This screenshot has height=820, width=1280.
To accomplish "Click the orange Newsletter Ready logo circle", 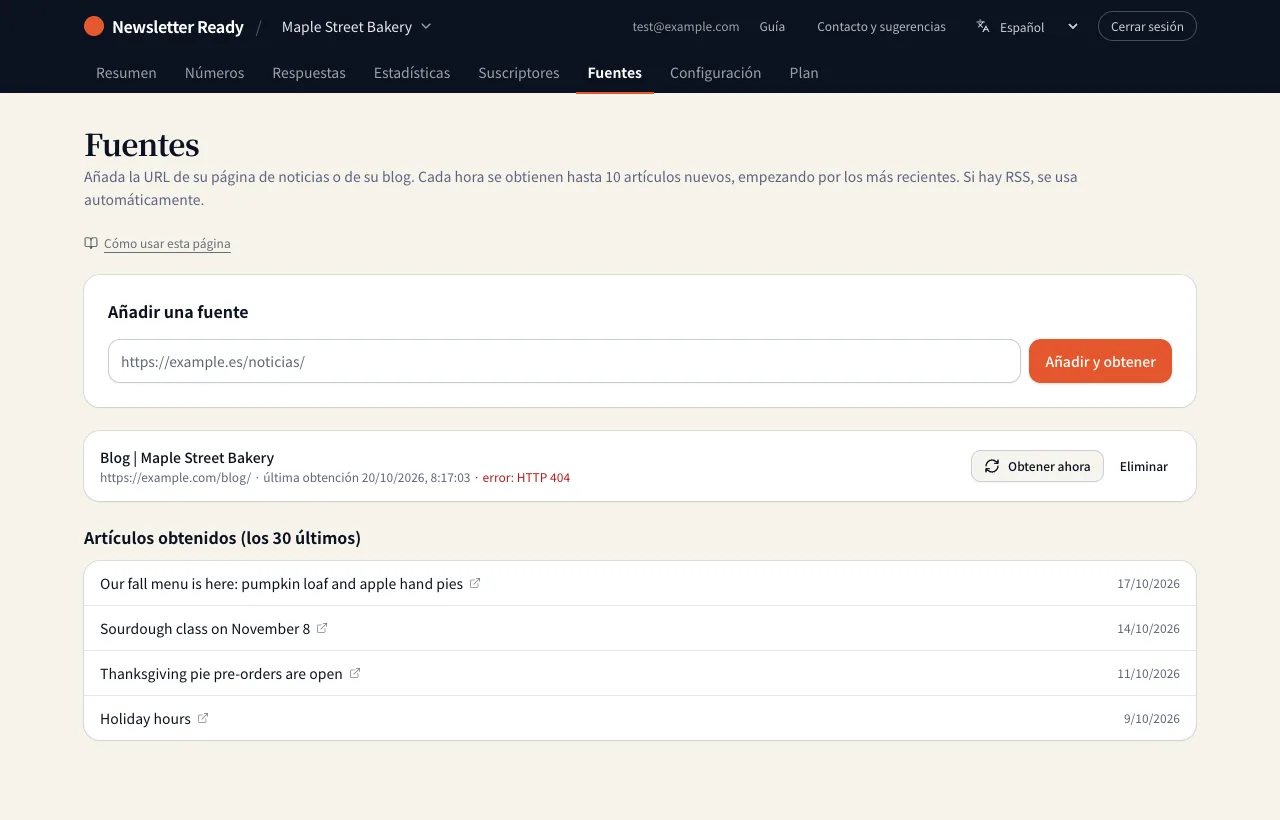I will click(x=94, y=26).
